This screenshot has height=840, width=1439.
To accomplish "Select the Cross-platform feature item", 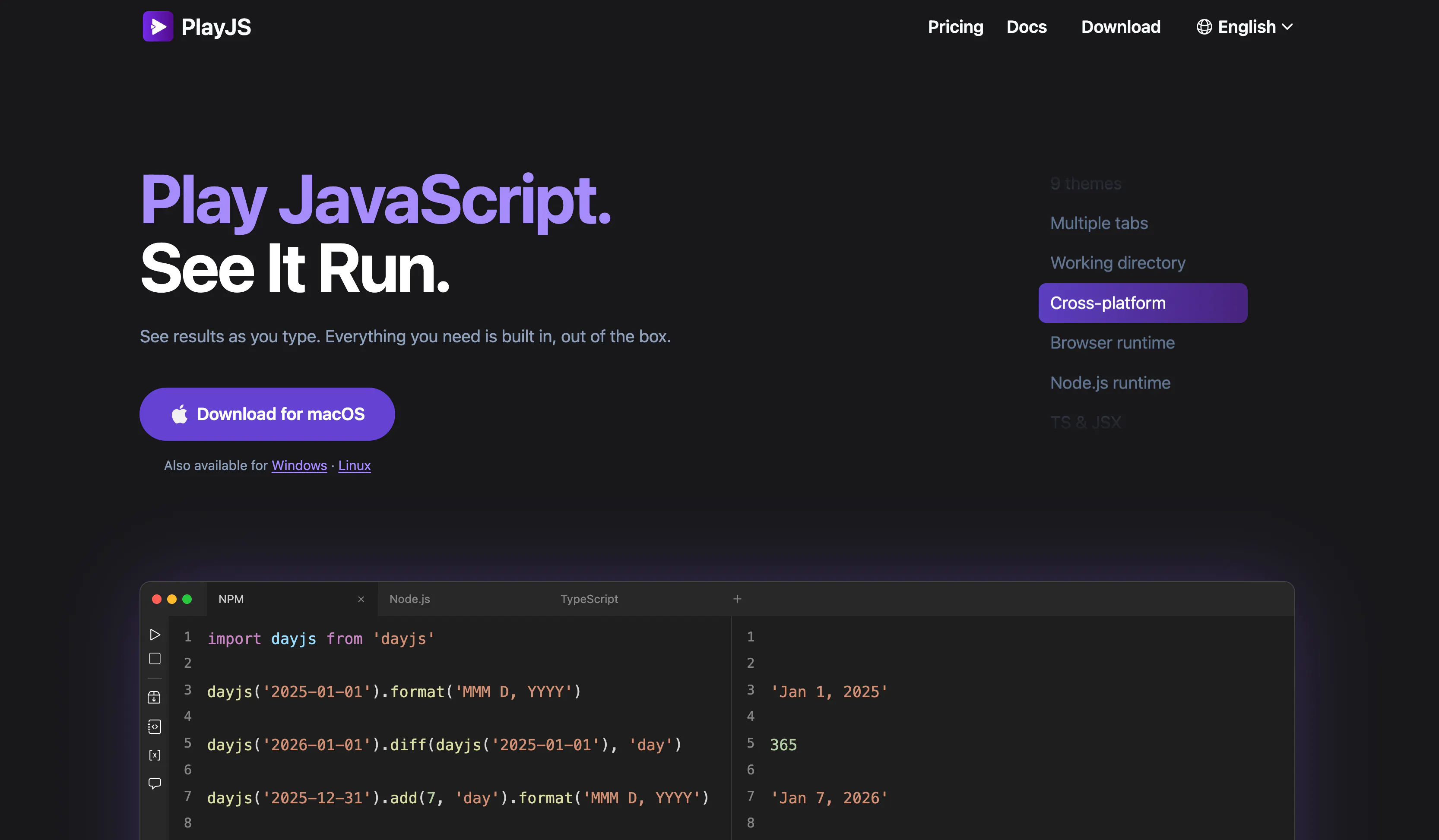I will point(1143,303).
